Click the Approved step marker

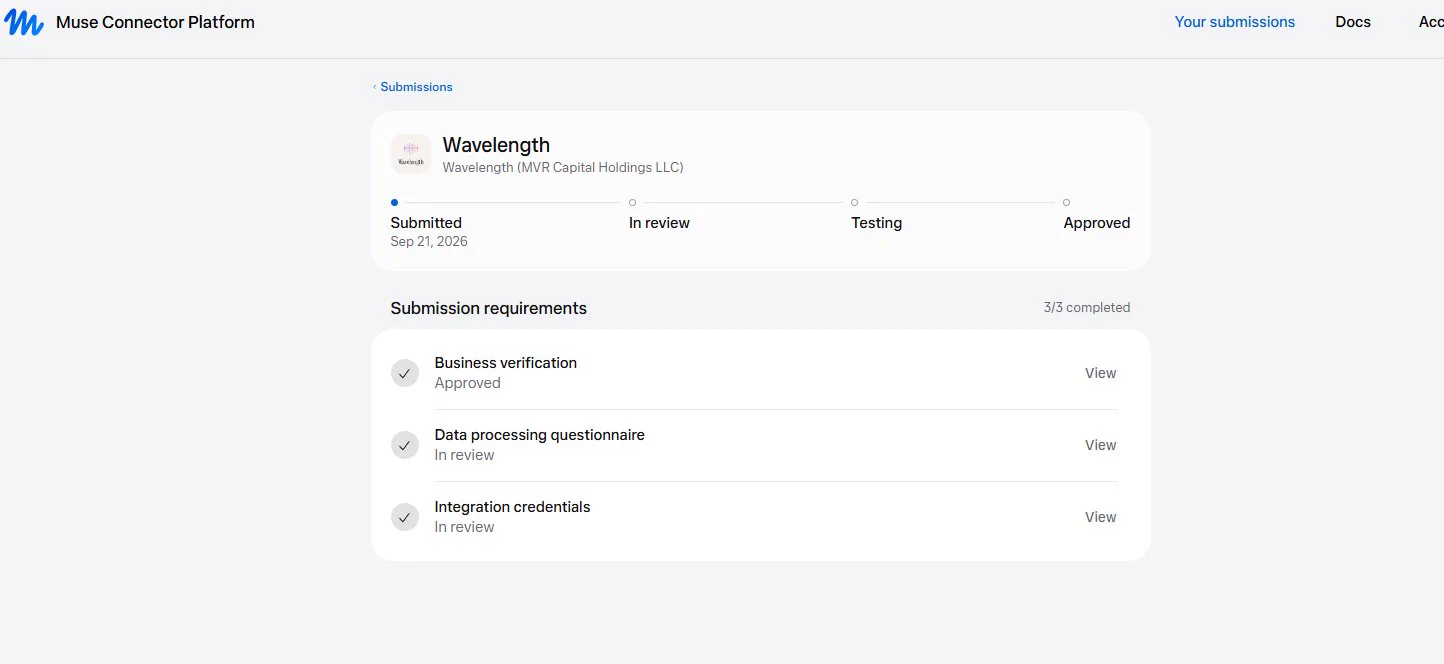[x=1067, y=202]
